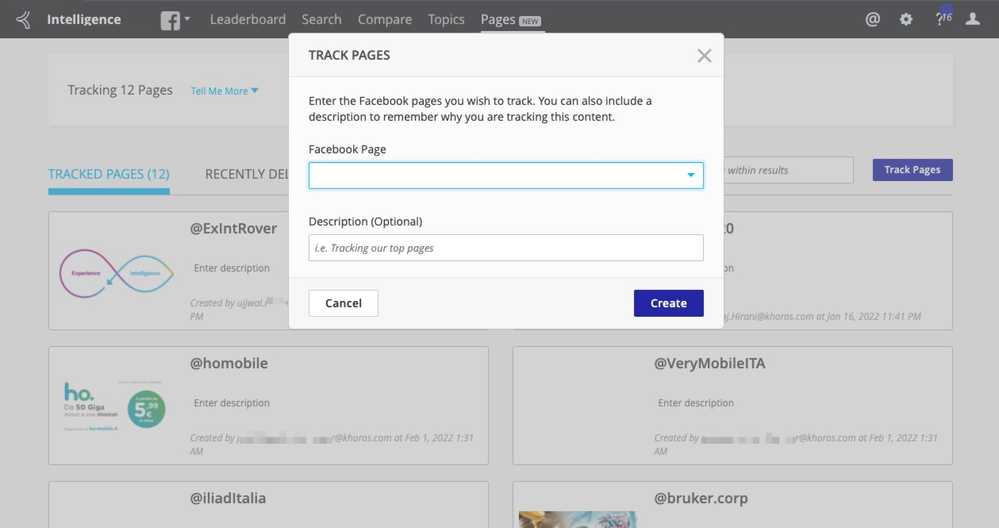Click the Track Pages button
The height and width of the screenshot is (528, 999).
(912, 170)
